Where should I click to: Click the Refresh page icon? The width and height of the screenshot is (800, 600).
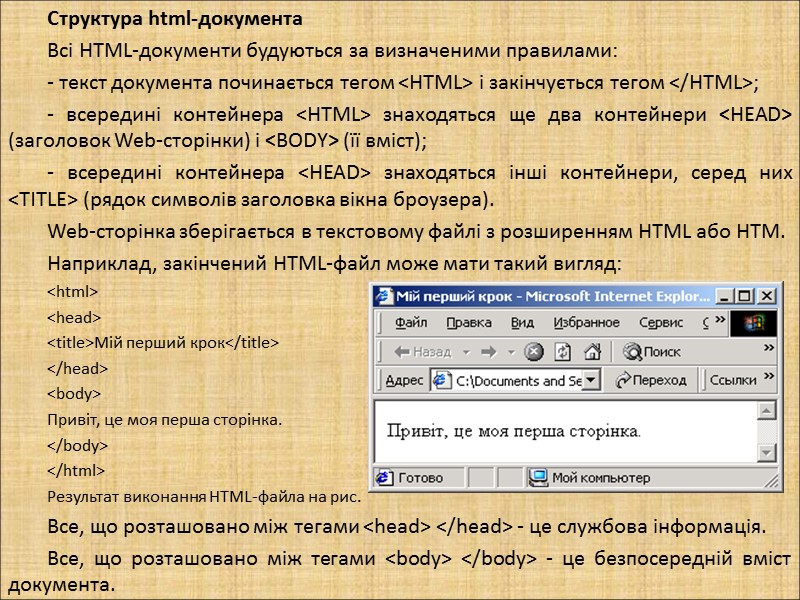pos(562,350)
